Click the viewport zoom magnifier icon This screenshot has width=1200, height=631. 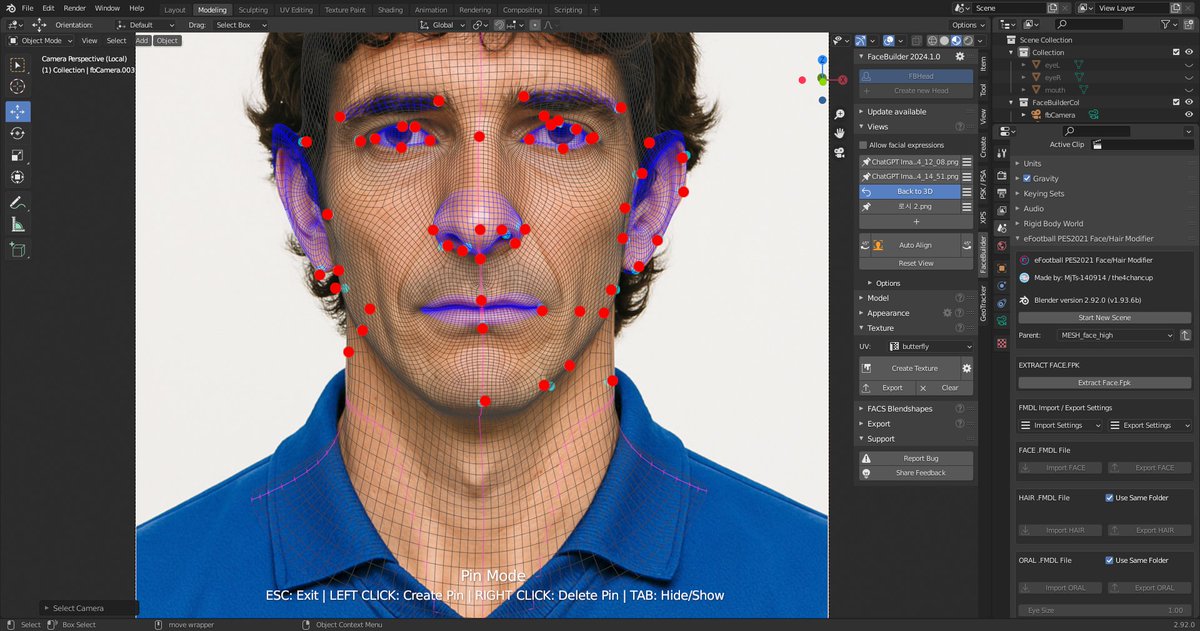point(839,114)
